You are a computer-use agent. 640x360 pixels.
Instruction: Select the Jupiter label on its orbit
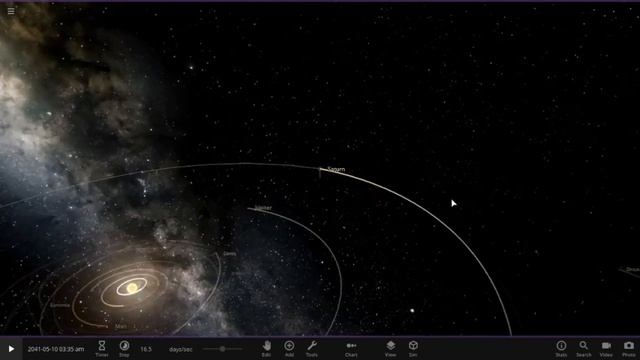263,208
